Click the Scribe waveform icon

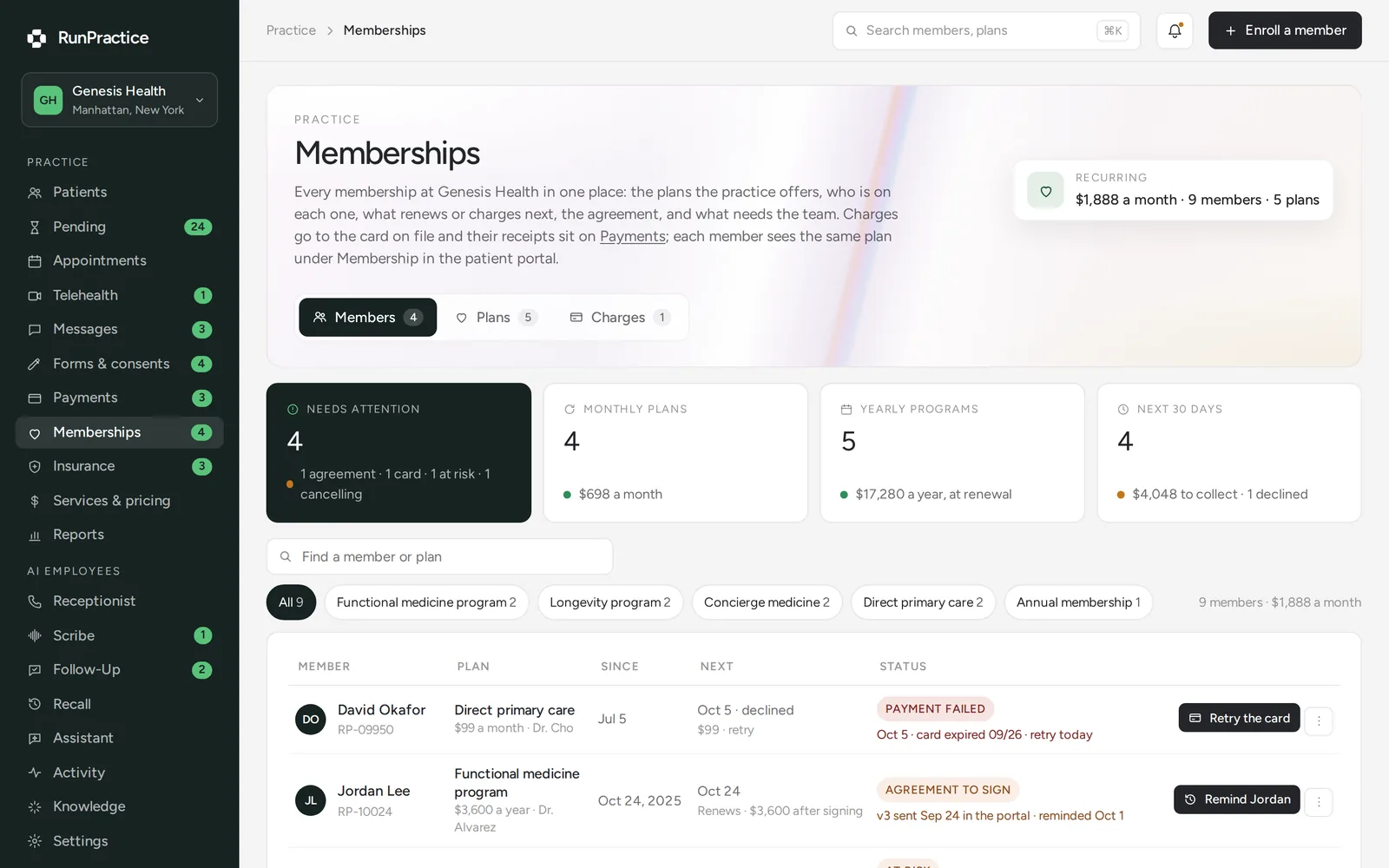tap(35, 636)
